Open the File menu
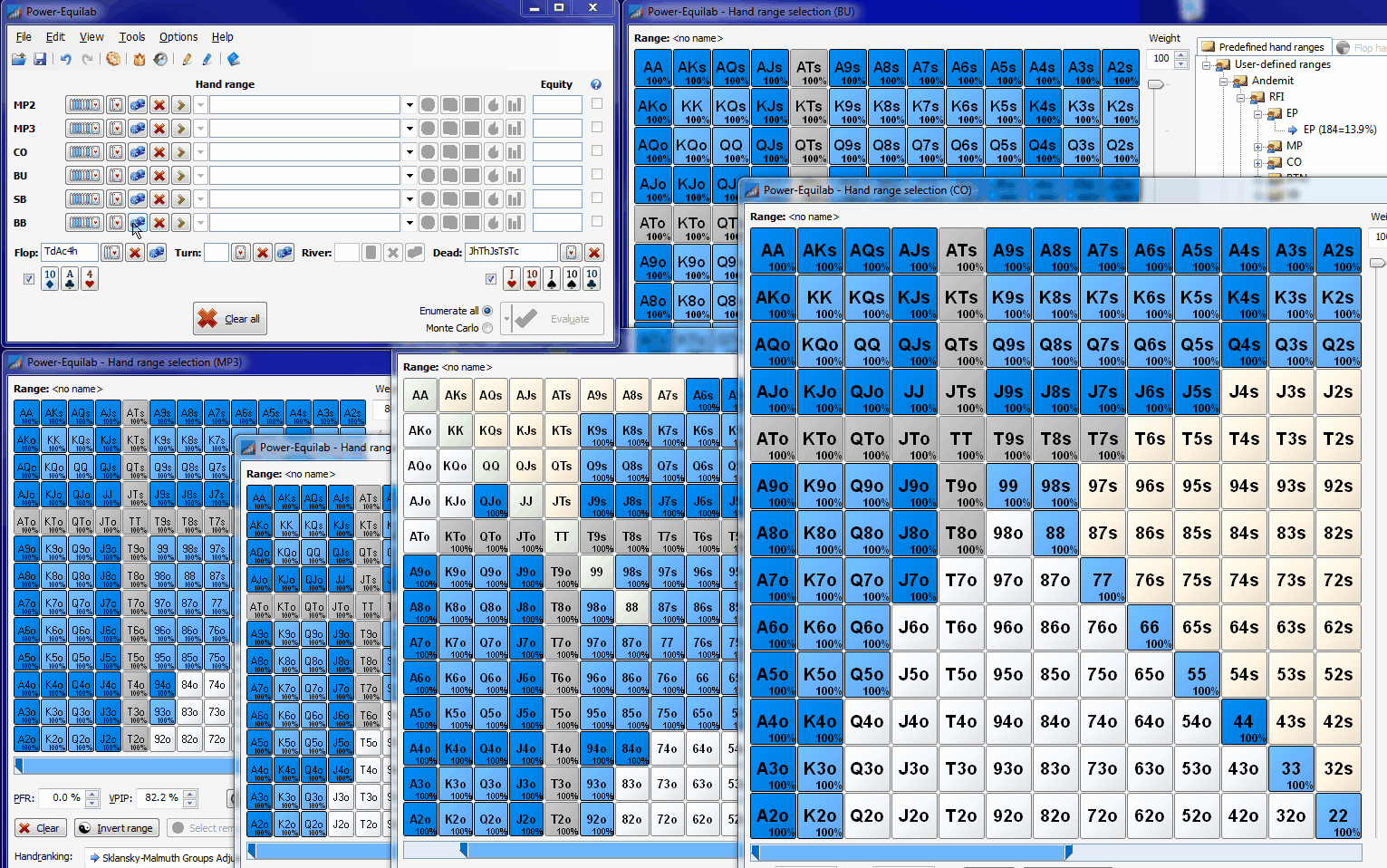1387x868 pixels. click(x=24, y=37)
